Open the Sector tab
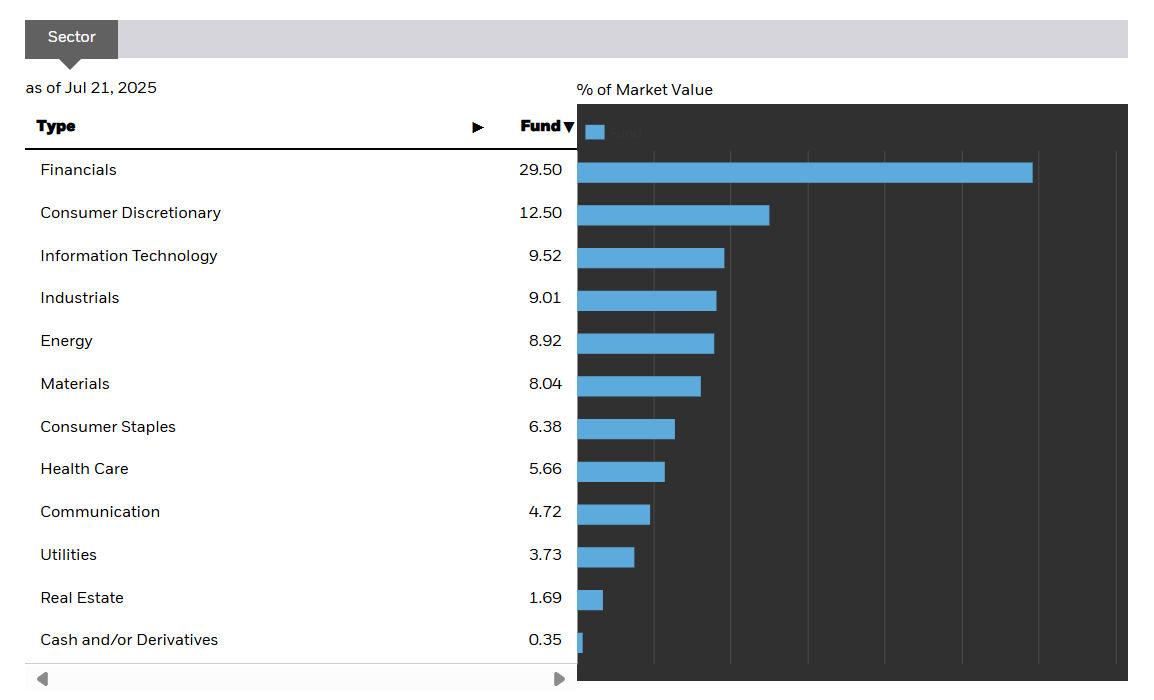This screenshot has width=1154, height=700. pyautogui.click(x=72, y=38)
